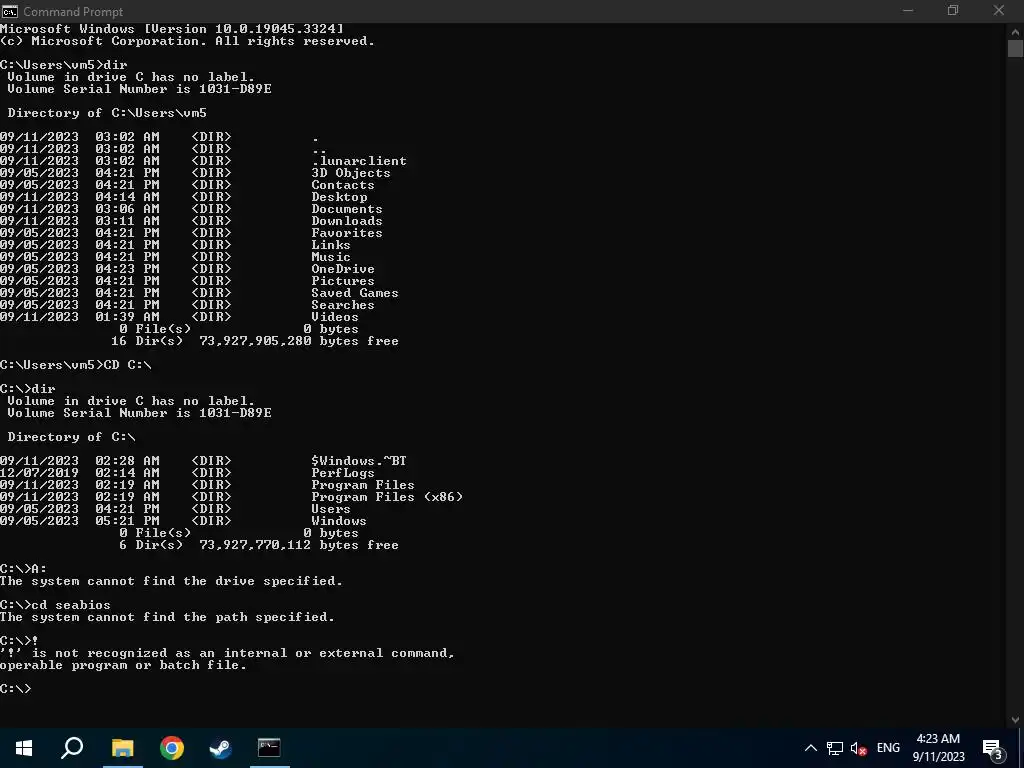Click the scrollbar up arrow
Image resolution: width=1024 pixels, height=768 pixels.
(1015, 31)
